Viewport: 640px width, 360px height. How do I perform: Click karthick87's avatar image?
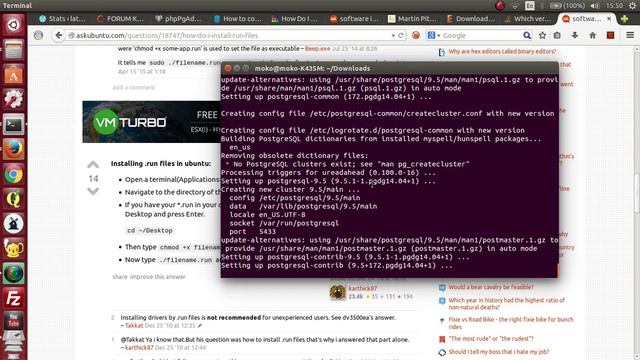click(x=338, y=292)
